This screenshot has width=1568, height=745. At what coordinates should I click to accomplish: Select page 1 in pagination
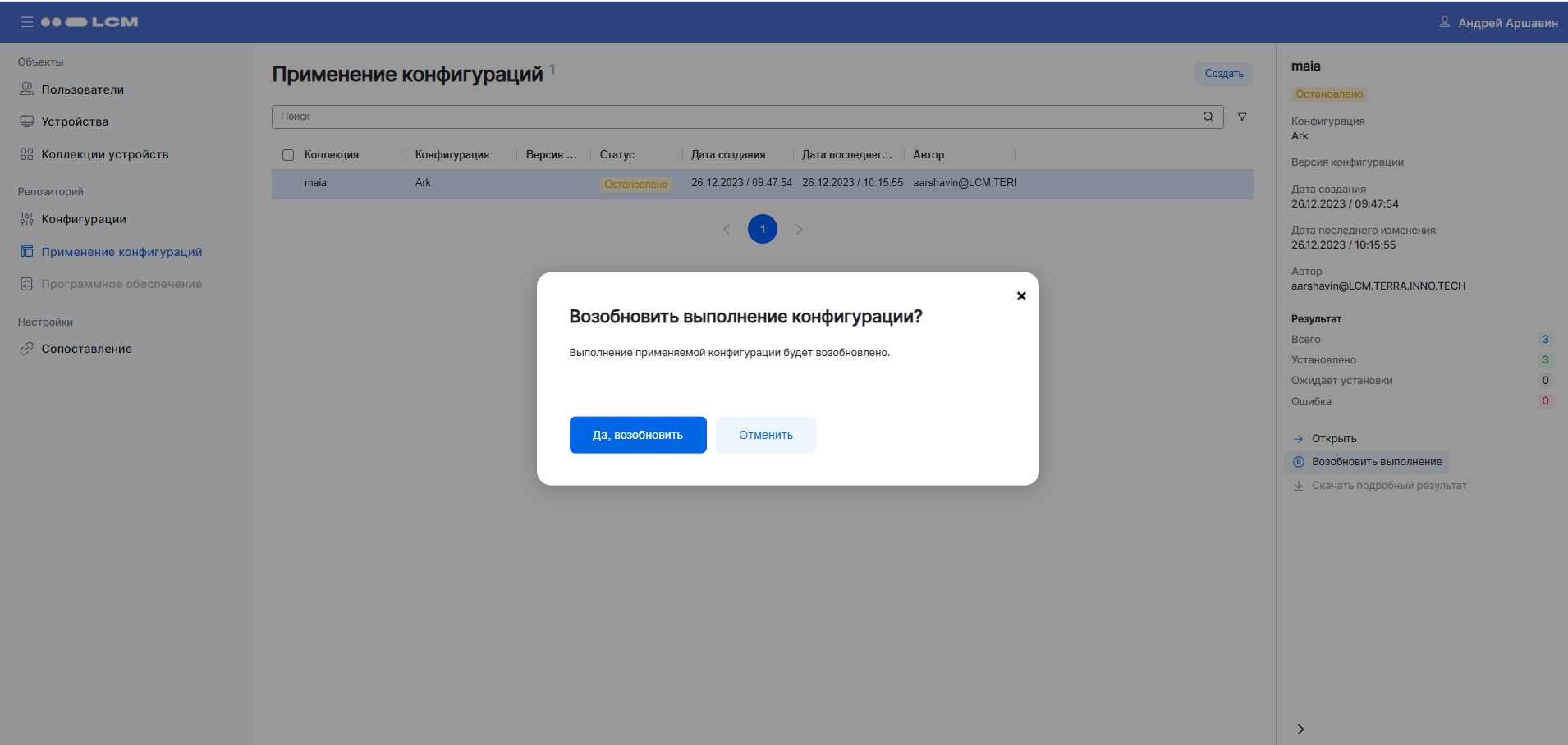click(x=763, y=229)
